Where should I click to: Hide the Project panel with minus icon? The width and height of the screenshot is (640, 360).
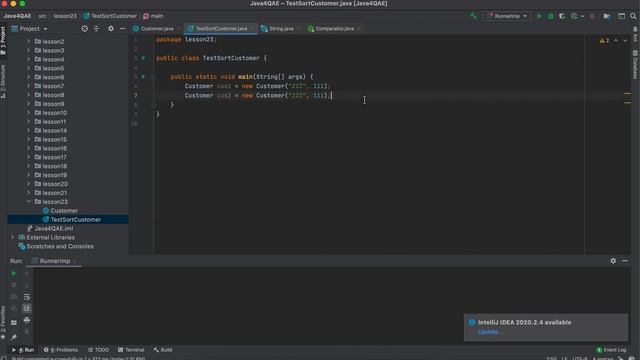(x=122, y=29)
